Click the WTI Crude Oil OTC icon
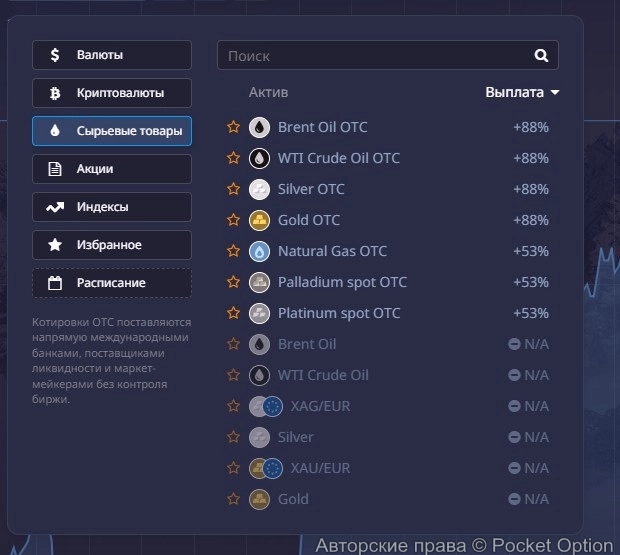The image size is (620, 555). tap(259, 158)
